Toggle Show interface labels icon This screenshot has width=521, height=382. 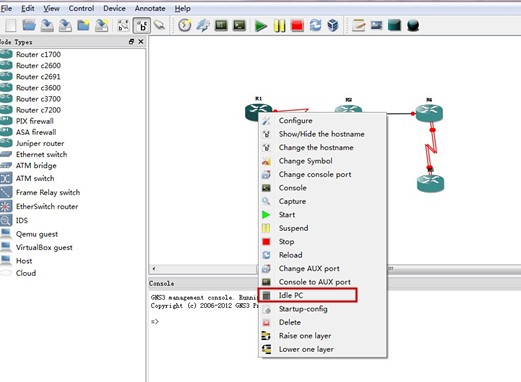click(x=123, y=25)
